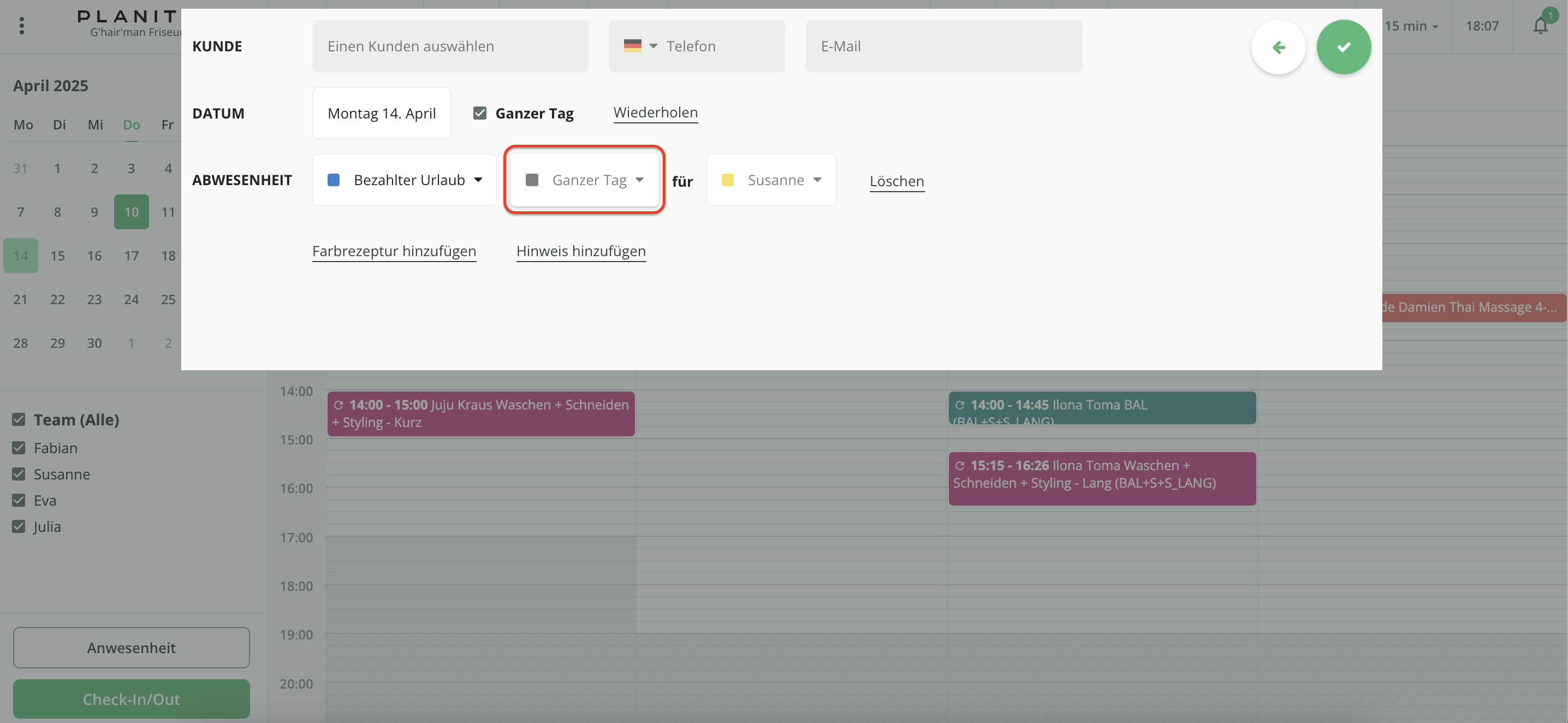Click the green back arrow button
The height and width of the screenshot is (723, 1568).
pyautogui.click(x=1278, y=47)
